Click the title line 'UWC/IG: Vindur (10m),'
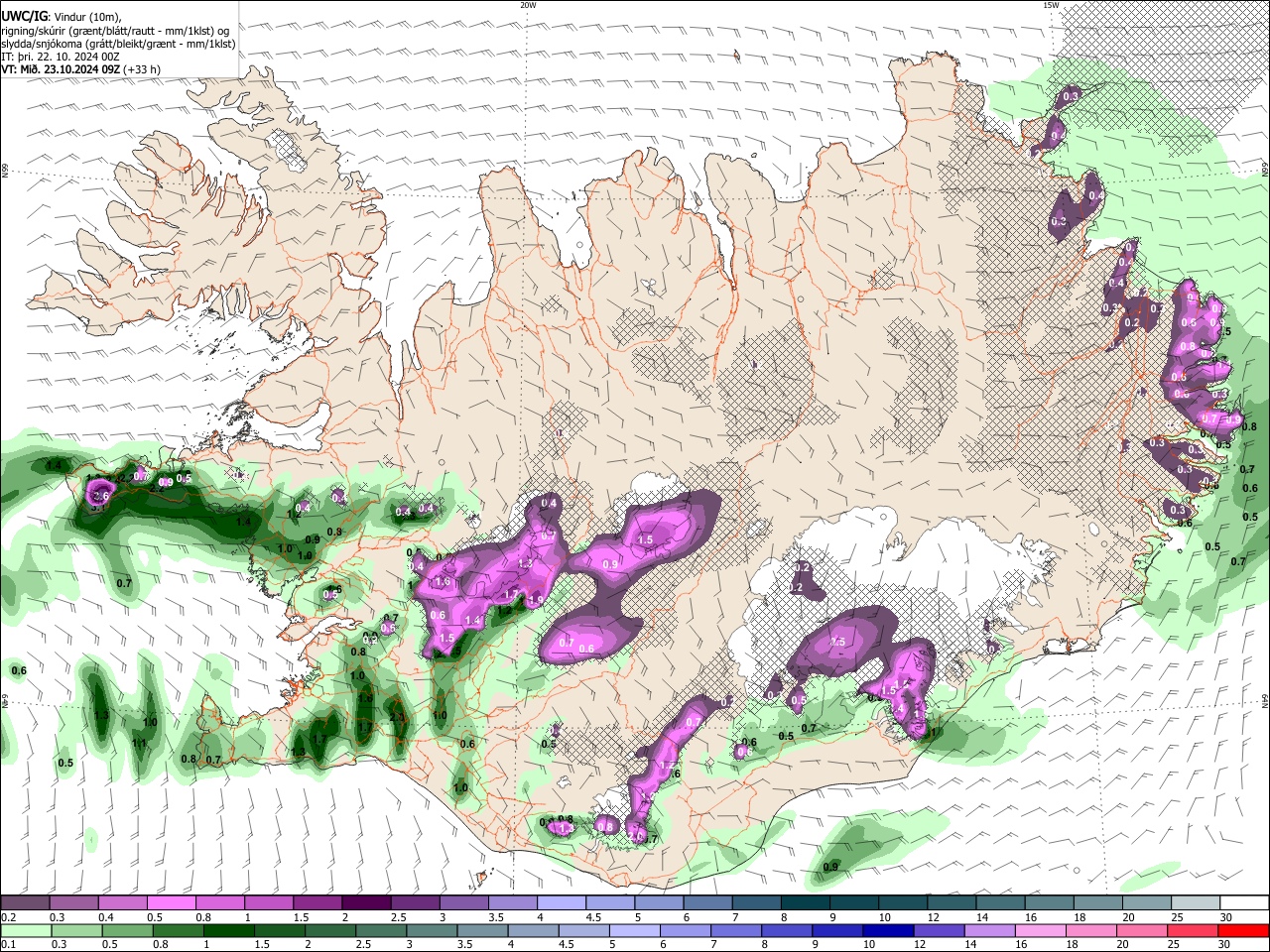Viewport: 1270px width, 952px height. pyautogui.click(x=63, y=17)
